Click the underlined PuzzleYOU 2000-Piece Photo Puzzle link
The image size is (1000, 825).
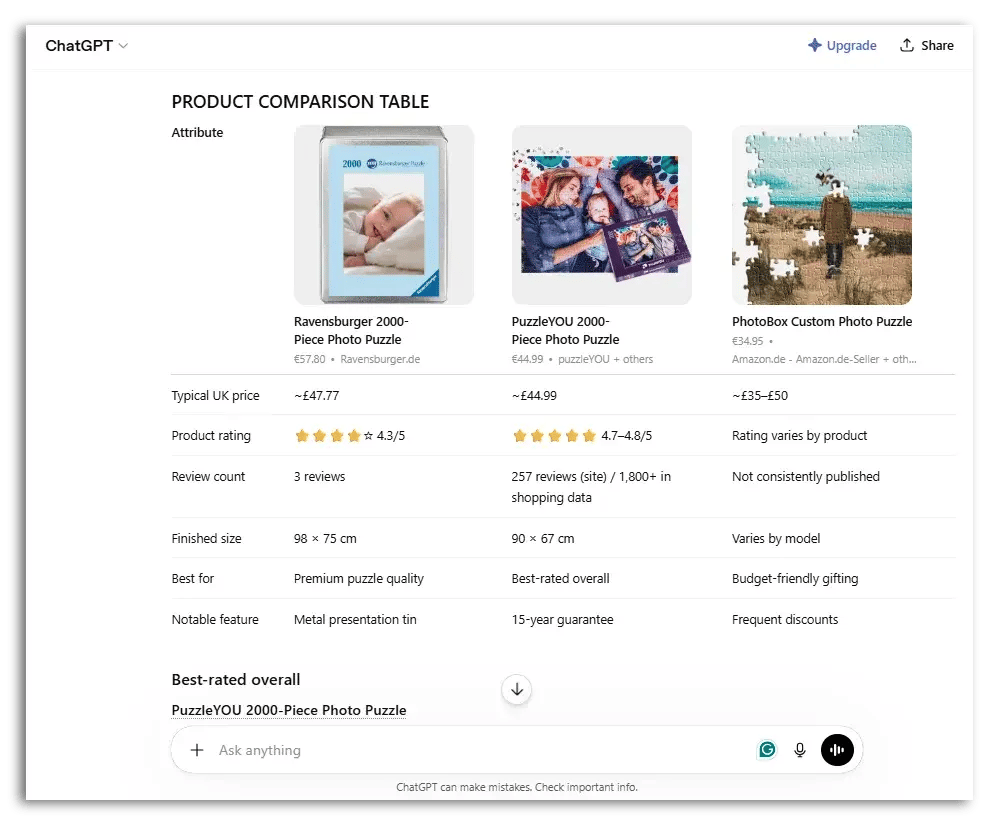pos(289,710)
